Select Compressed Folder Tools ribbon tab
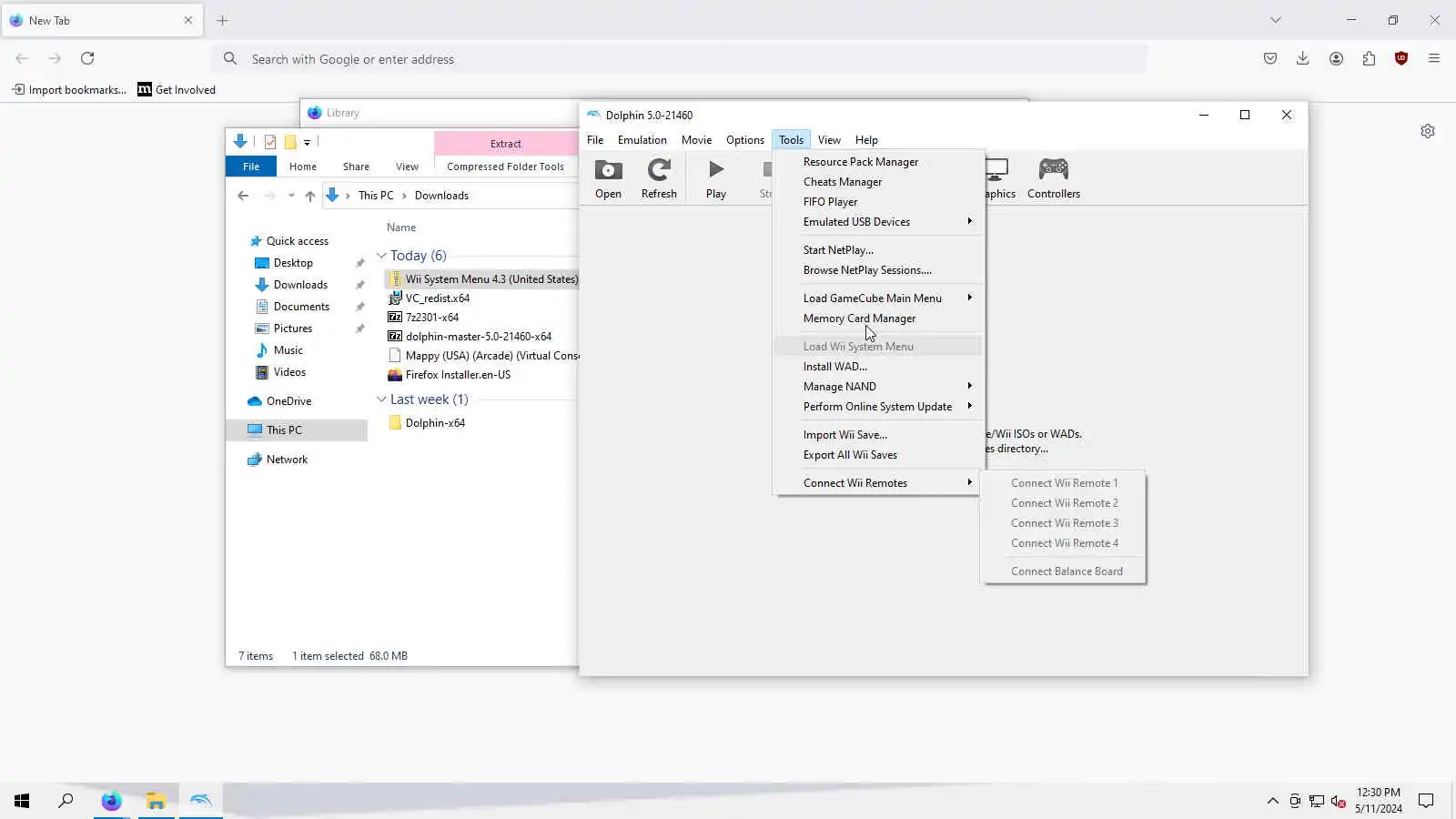The width and height of the screenshot is (1456, 819). (x=505, y=167)
